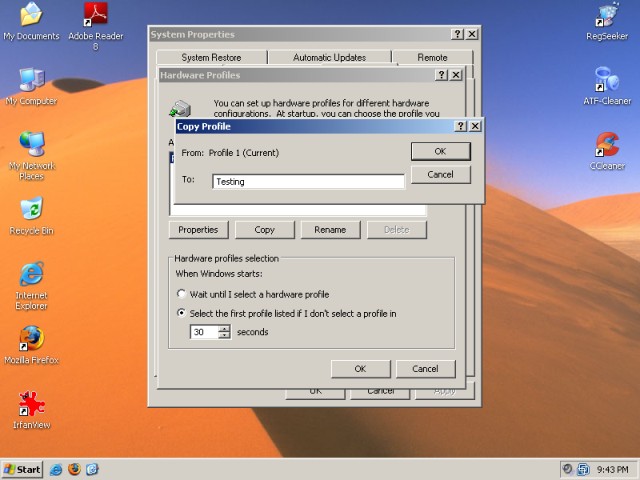Open Properties in Hardware Profiles

coord(198,230)
